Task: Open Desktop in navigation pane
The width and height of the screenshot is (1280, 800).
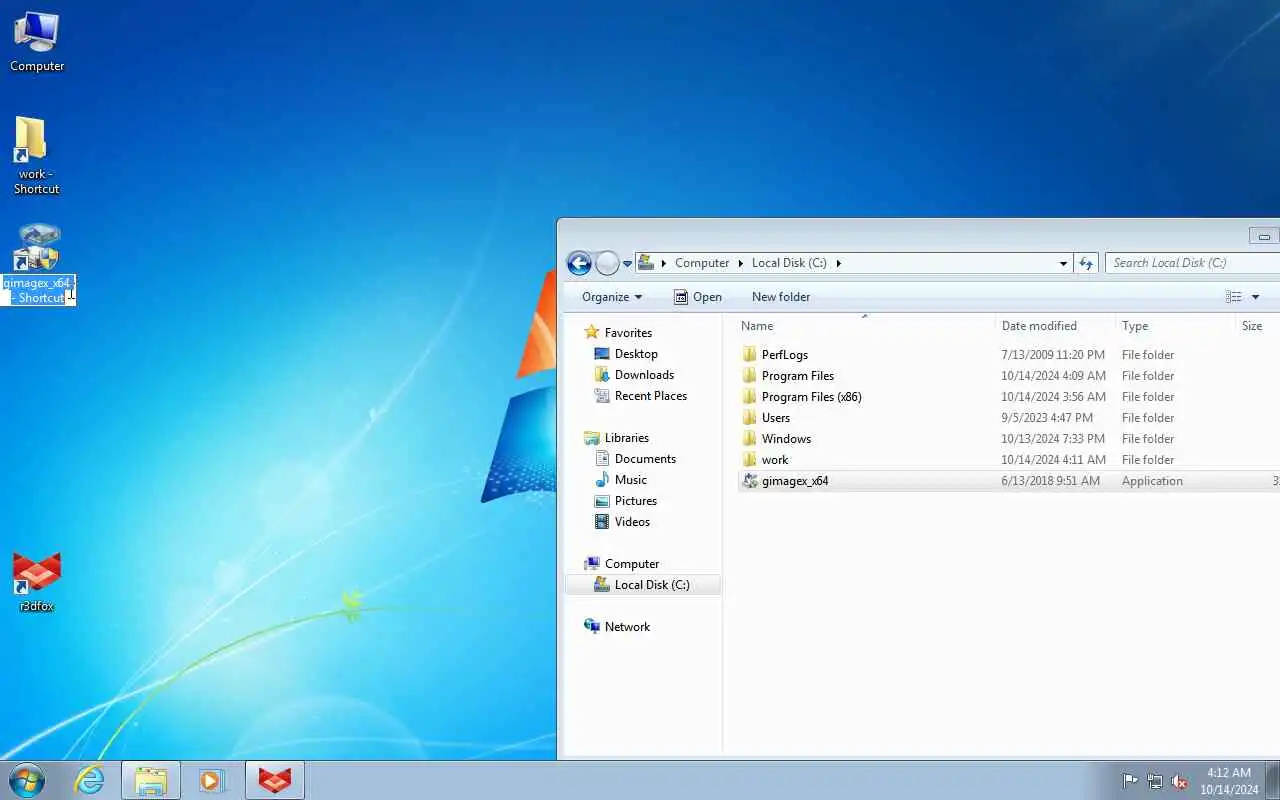Action: [636, 354]
